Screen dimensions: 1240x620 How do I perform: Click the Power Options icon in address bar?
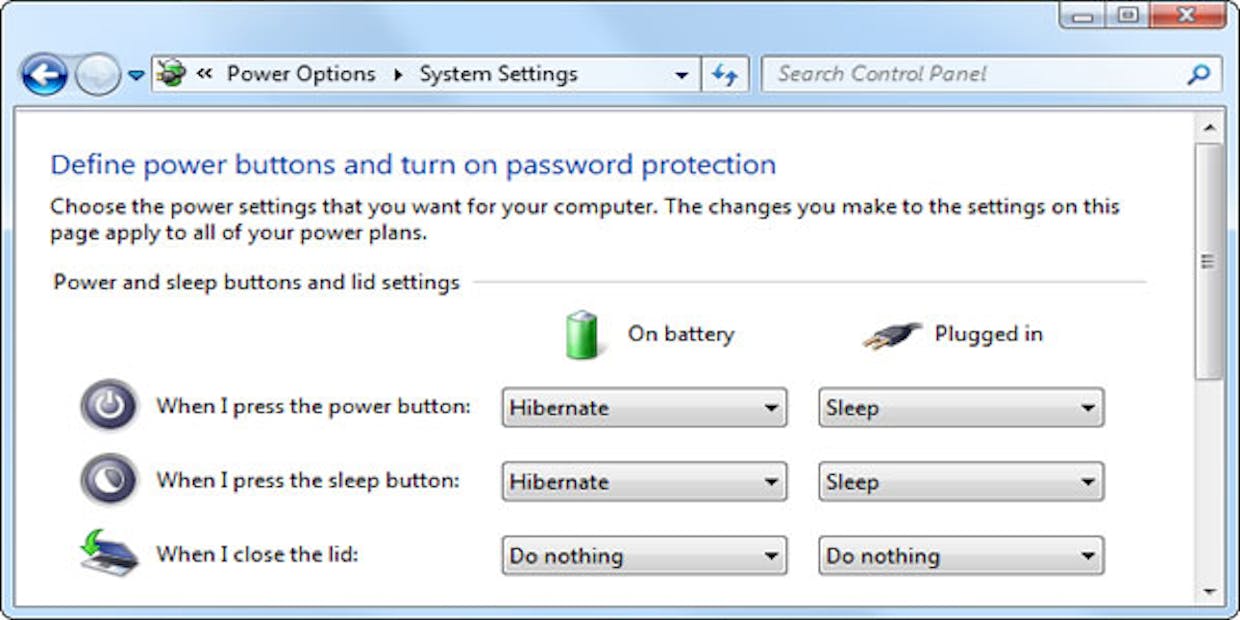[x=173, y=74]
